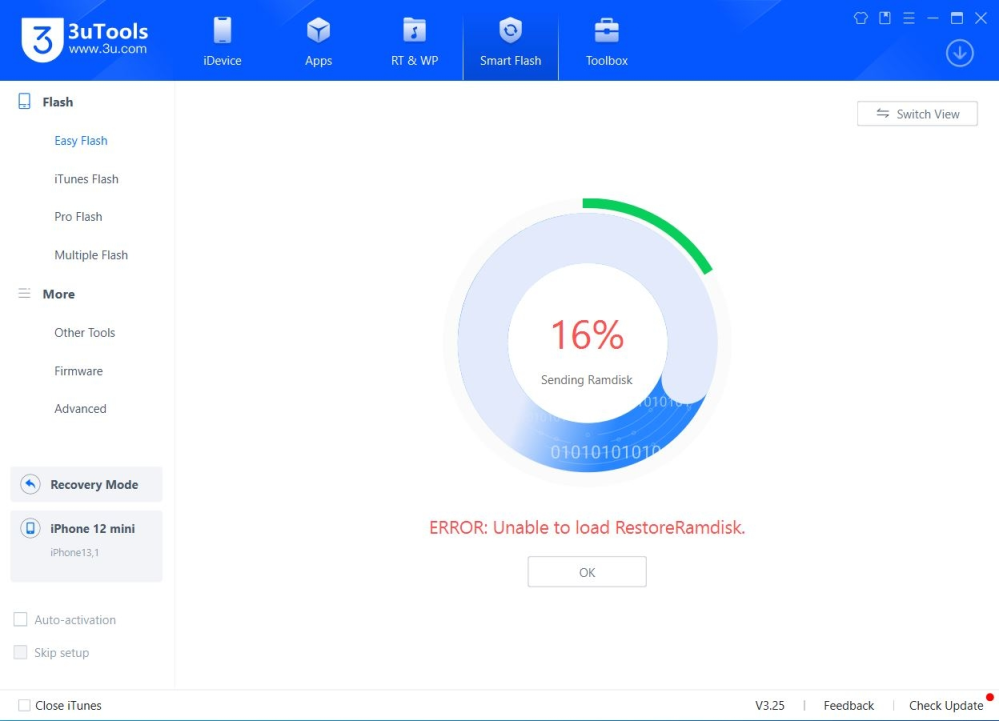Open Easy Flash

click(x=81, y=141)
